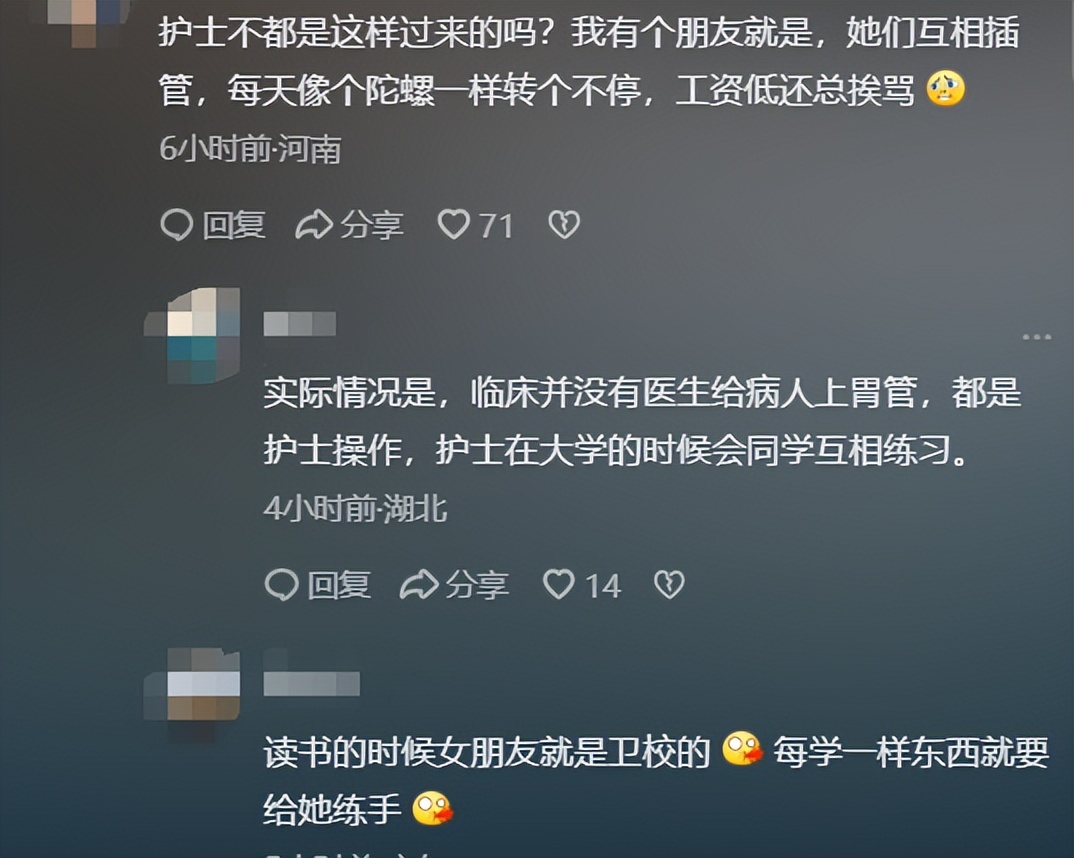Open three-dot more options menu
1074x858 pixels.
(1036, 337)
